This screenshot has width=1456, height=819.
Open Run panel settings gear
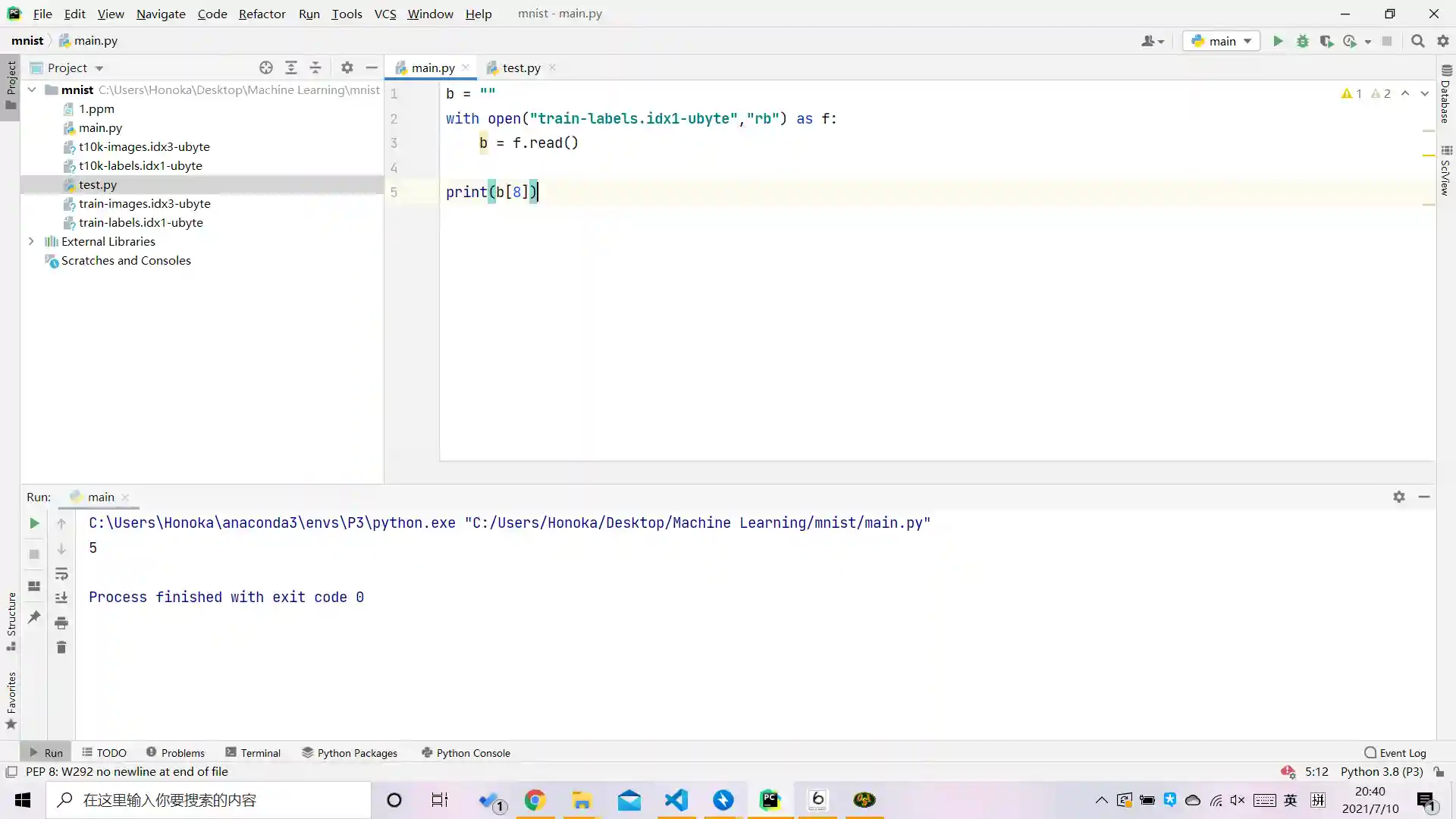click(1399, 497)
